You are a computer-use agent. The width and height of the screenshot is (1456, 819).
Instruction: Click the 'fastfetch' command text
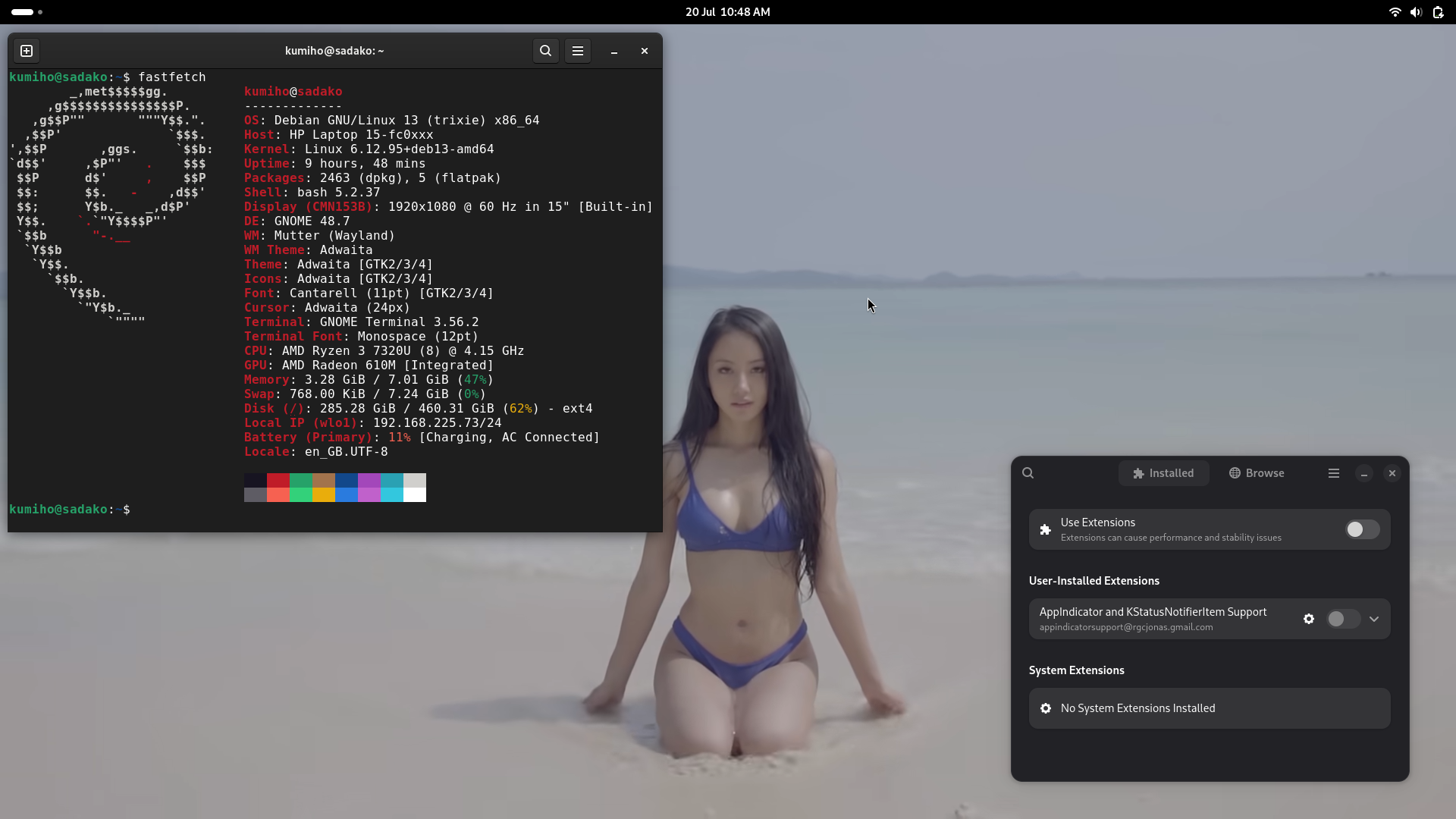click(x=171, y=77)
